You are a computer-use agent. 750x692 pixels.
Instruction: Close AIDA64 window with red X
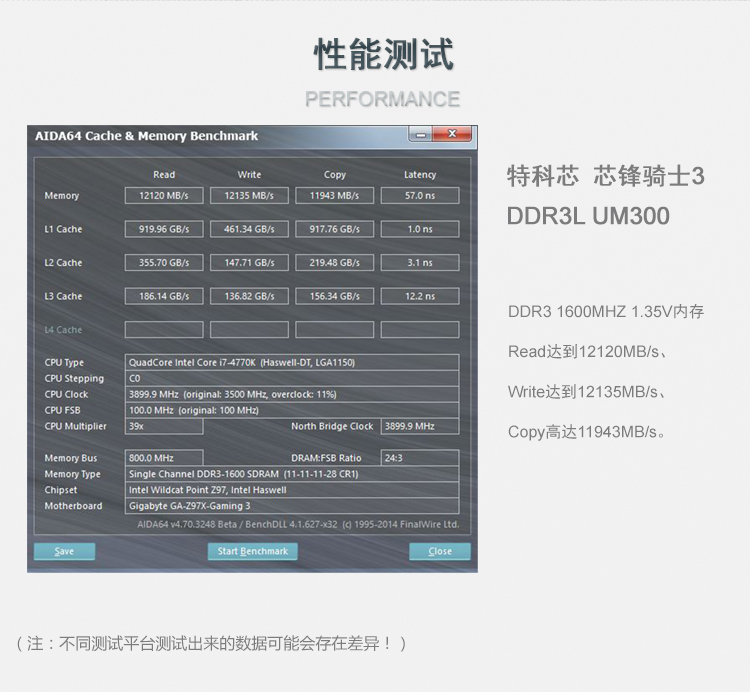click(x=452, y=134)
